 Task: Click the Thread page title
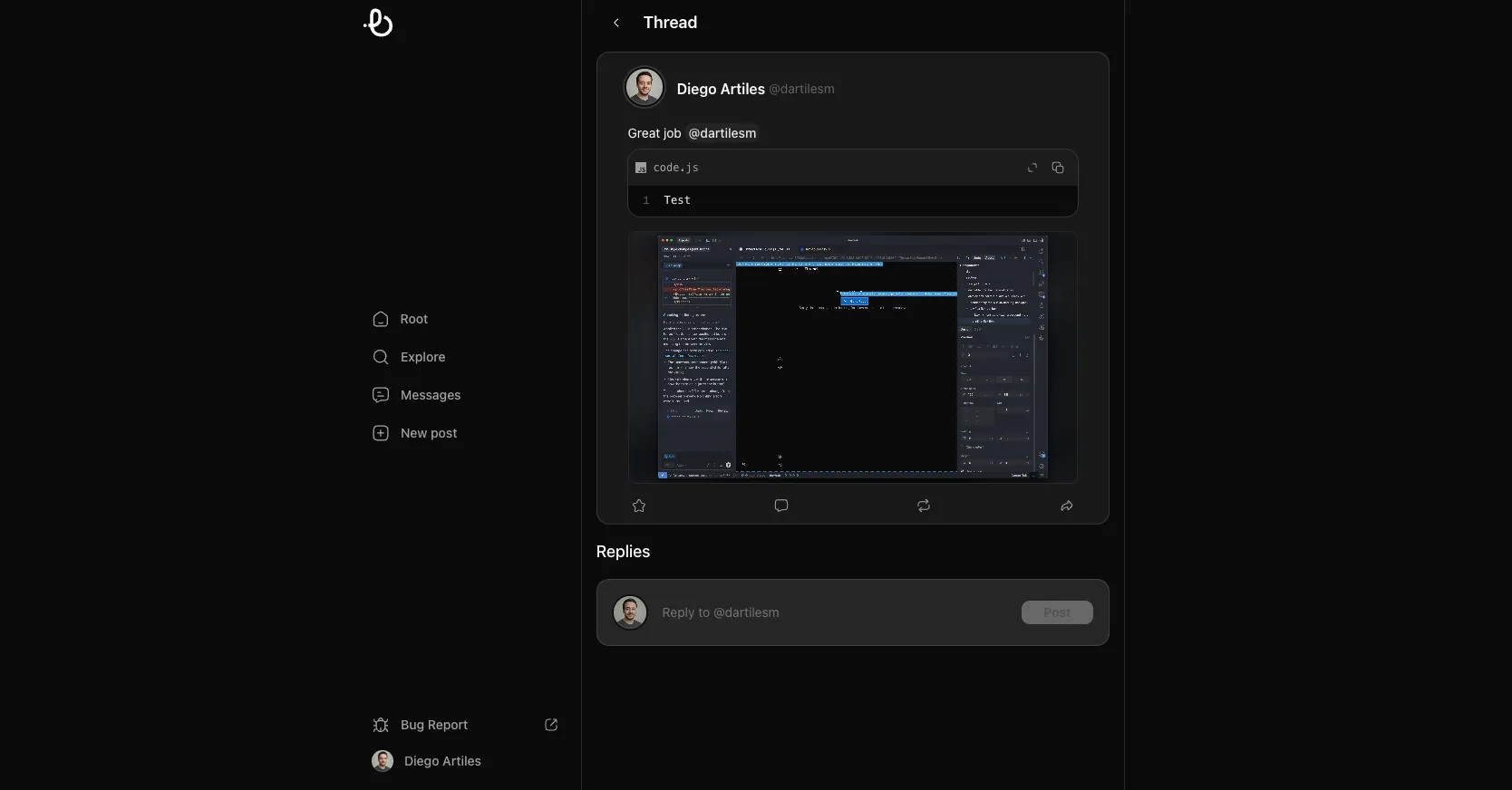[x=670, y=23]
